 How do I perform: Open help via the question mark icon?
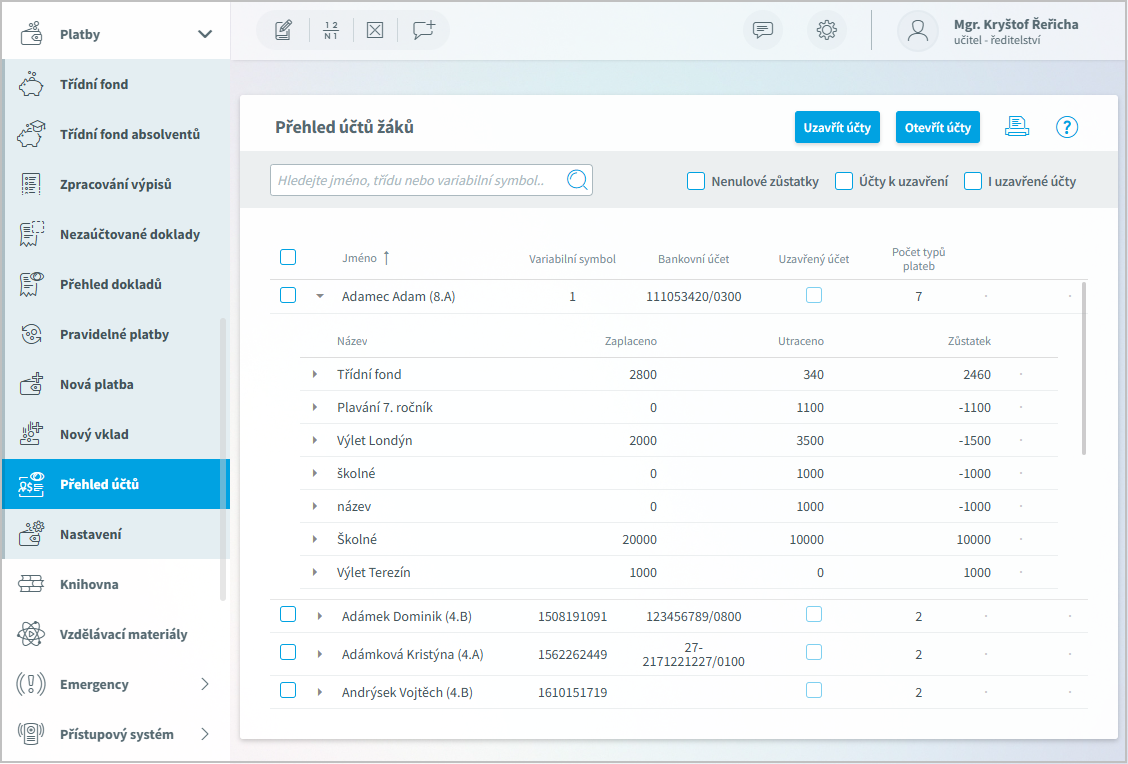[1067, 127]
